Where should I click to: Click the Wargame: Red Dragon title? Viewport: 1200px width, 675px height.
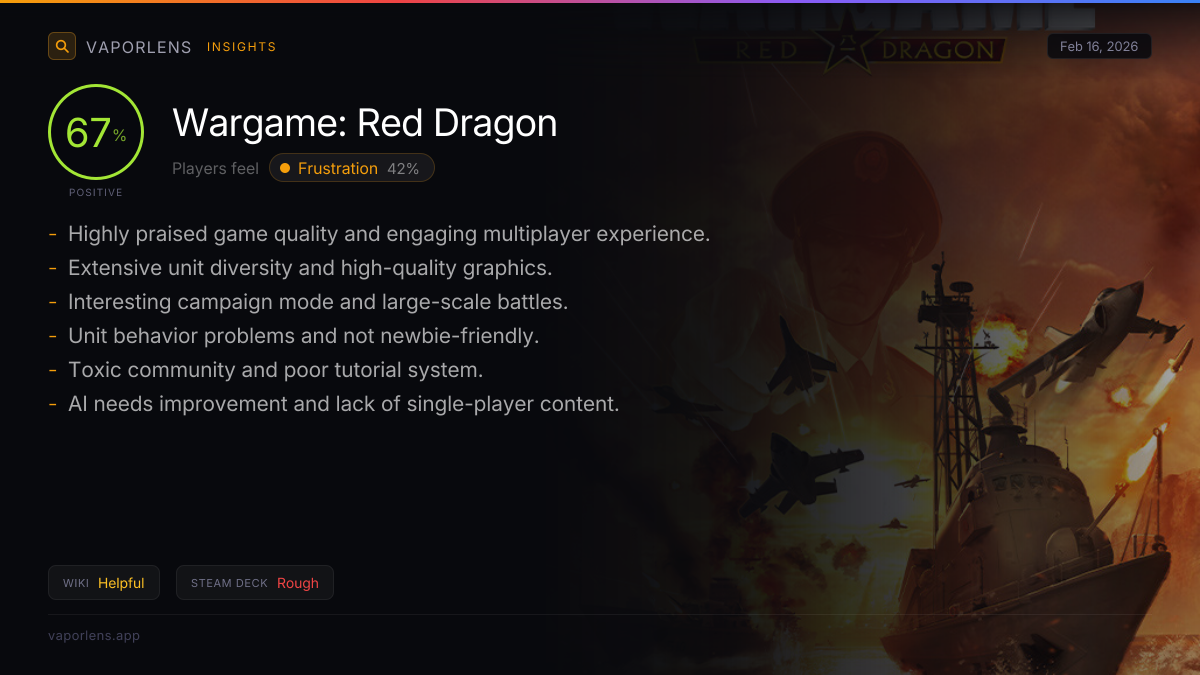[x=365, y=123]
